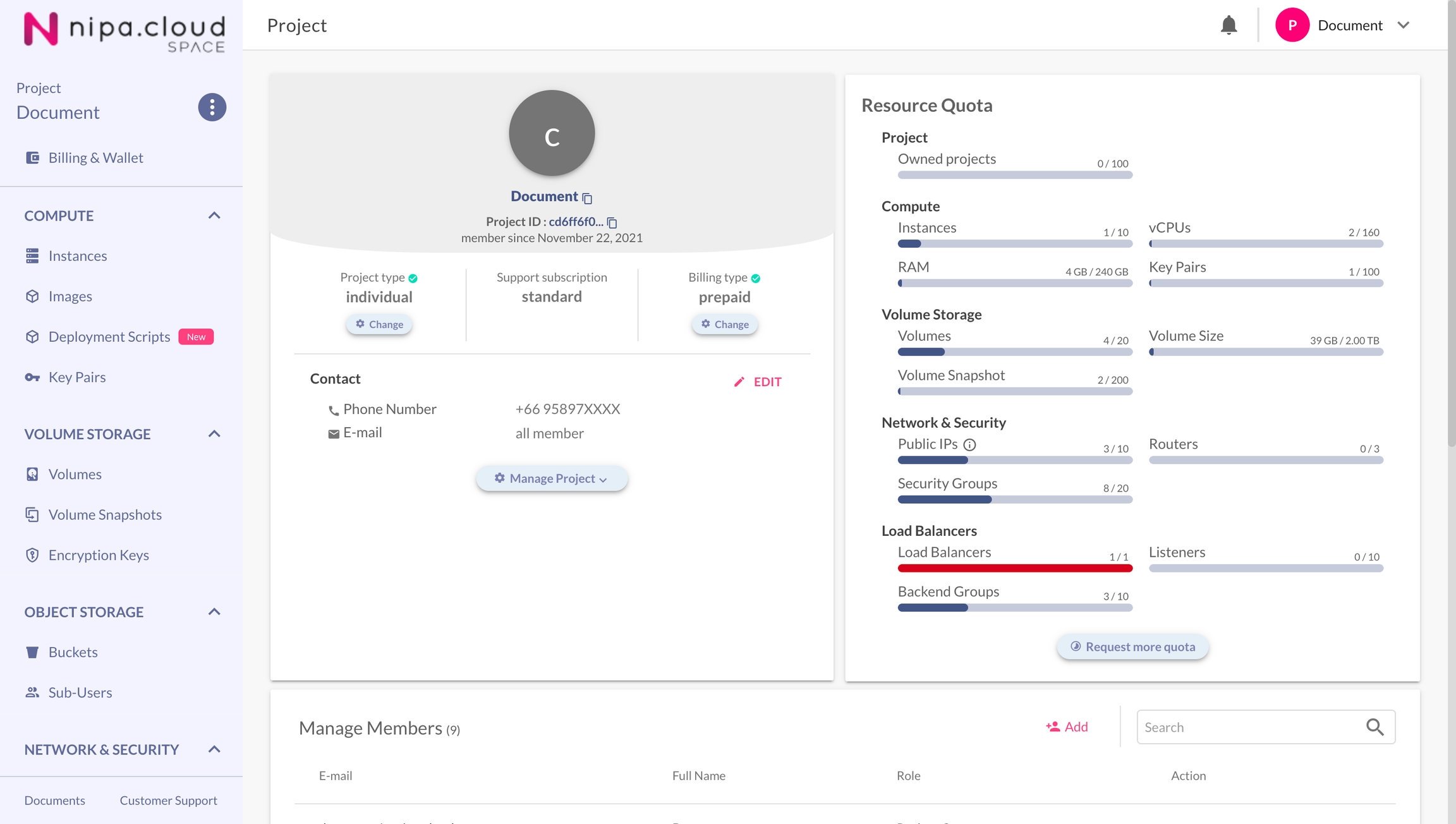The height and width of the screenshot is (824, 1456).
Task: Copy the project name Document
Action: 587,198
